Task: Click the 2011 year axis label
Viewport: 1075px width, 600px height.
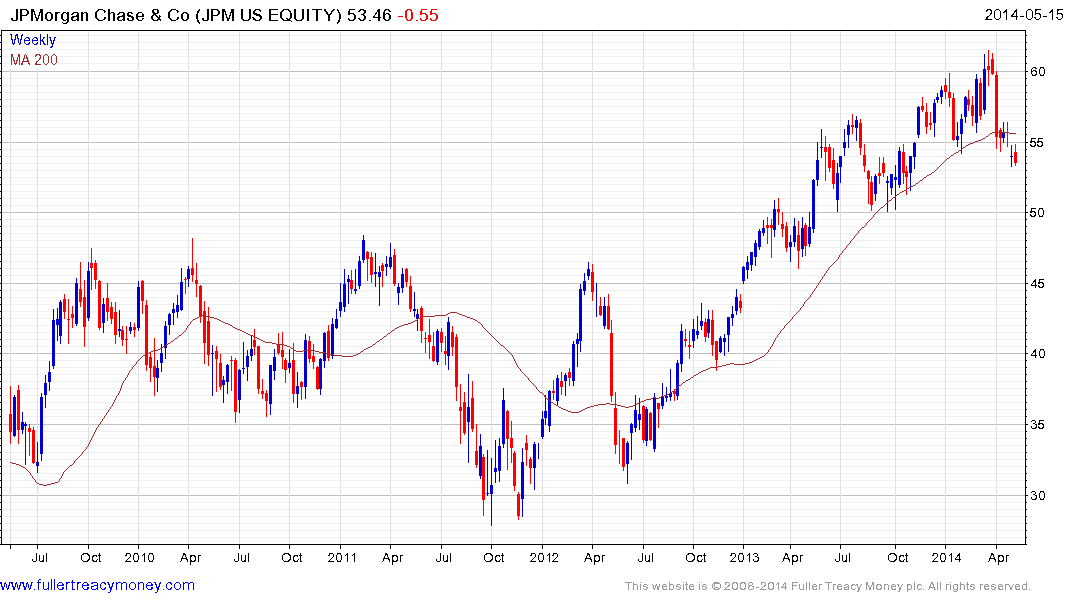Action: [342, 557]
